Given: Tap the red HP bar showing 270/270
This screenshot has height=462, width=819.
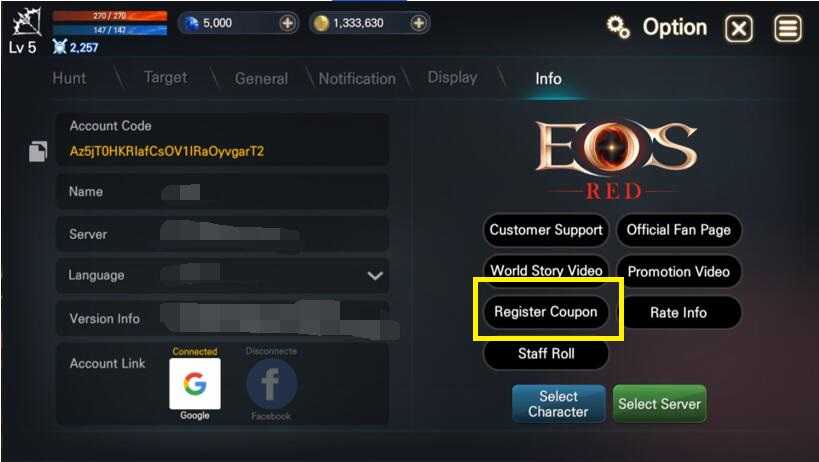Looking at the screenshot, I should click(110, 16).
